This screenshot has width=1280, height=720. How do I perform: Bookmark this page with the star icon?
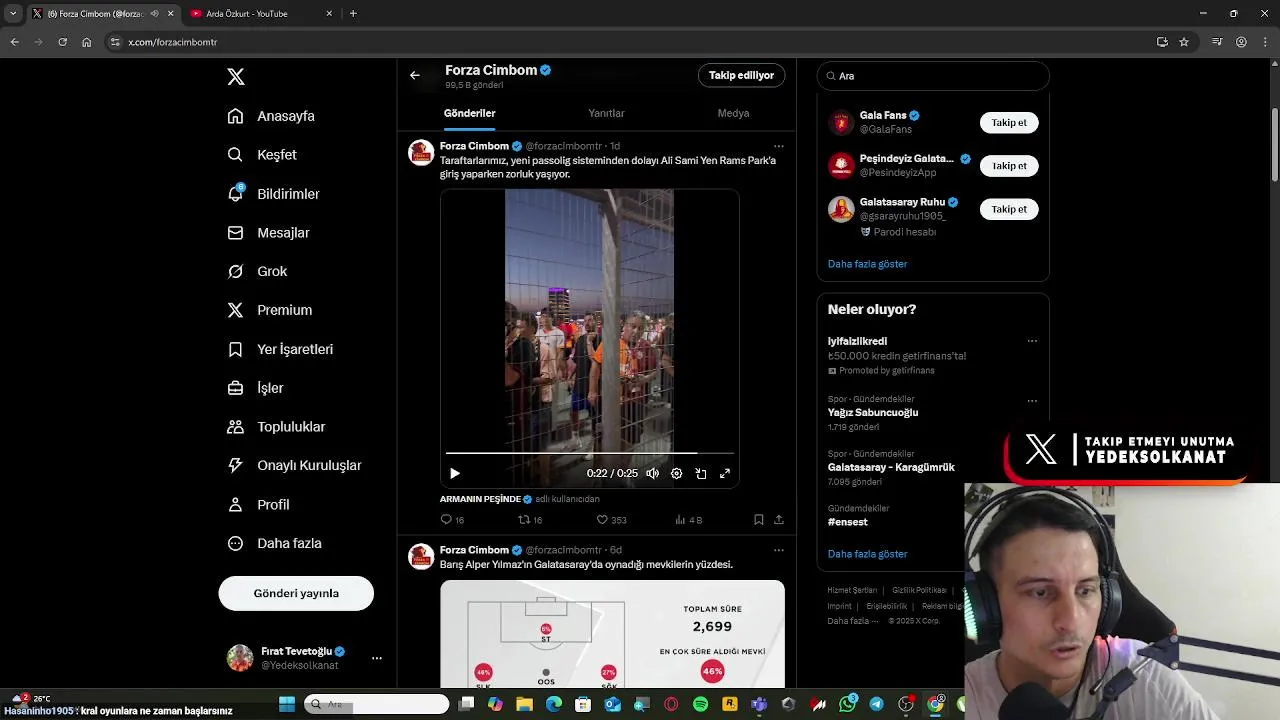coord(1184,42)
